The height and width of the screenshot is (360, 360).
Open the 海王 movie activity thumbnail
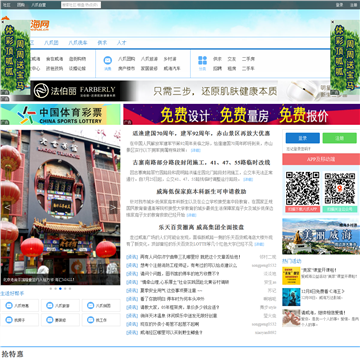(x=291, y=297)
